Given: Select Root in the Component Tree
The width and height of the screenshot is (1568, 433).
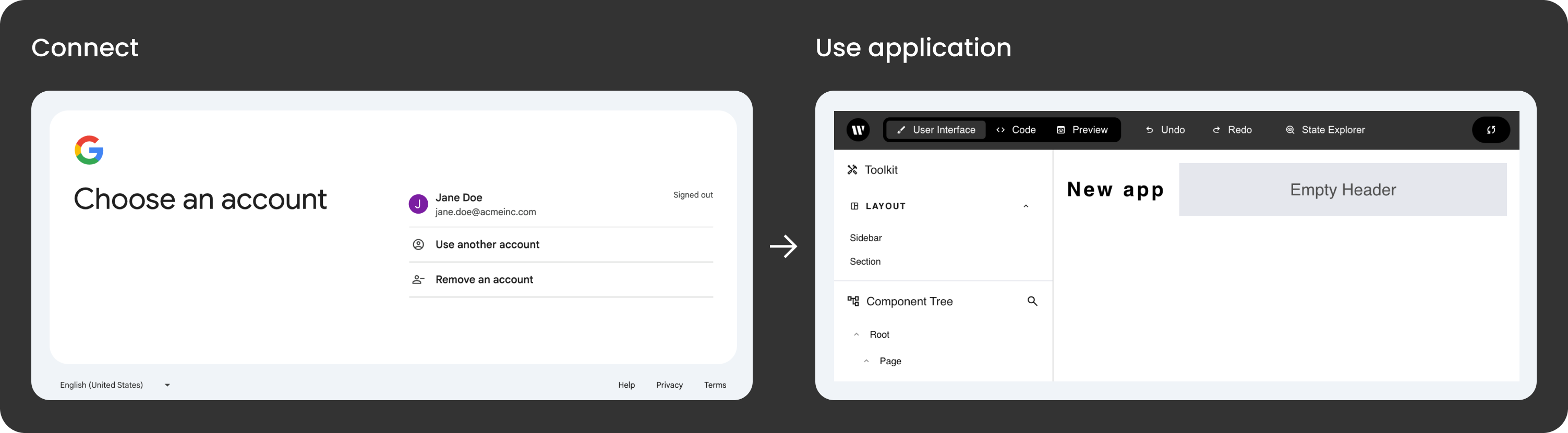Looking at the screenshot, I should coord(879,335).
